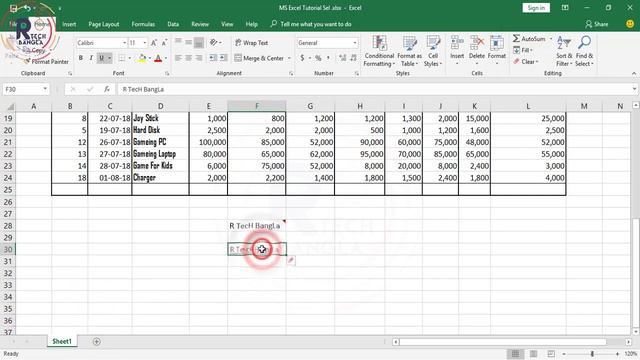Toggle Italic formatting

[91, 58]
